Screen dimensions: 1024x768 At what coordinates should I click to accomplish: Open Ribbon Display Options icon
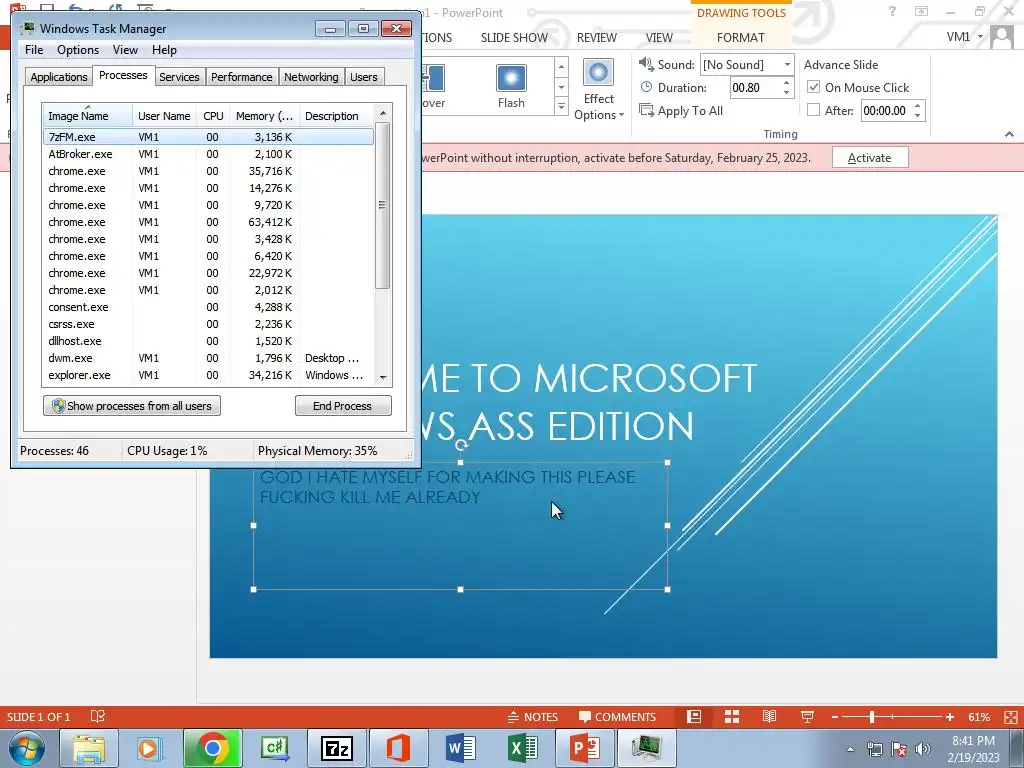tap(921, 11)
